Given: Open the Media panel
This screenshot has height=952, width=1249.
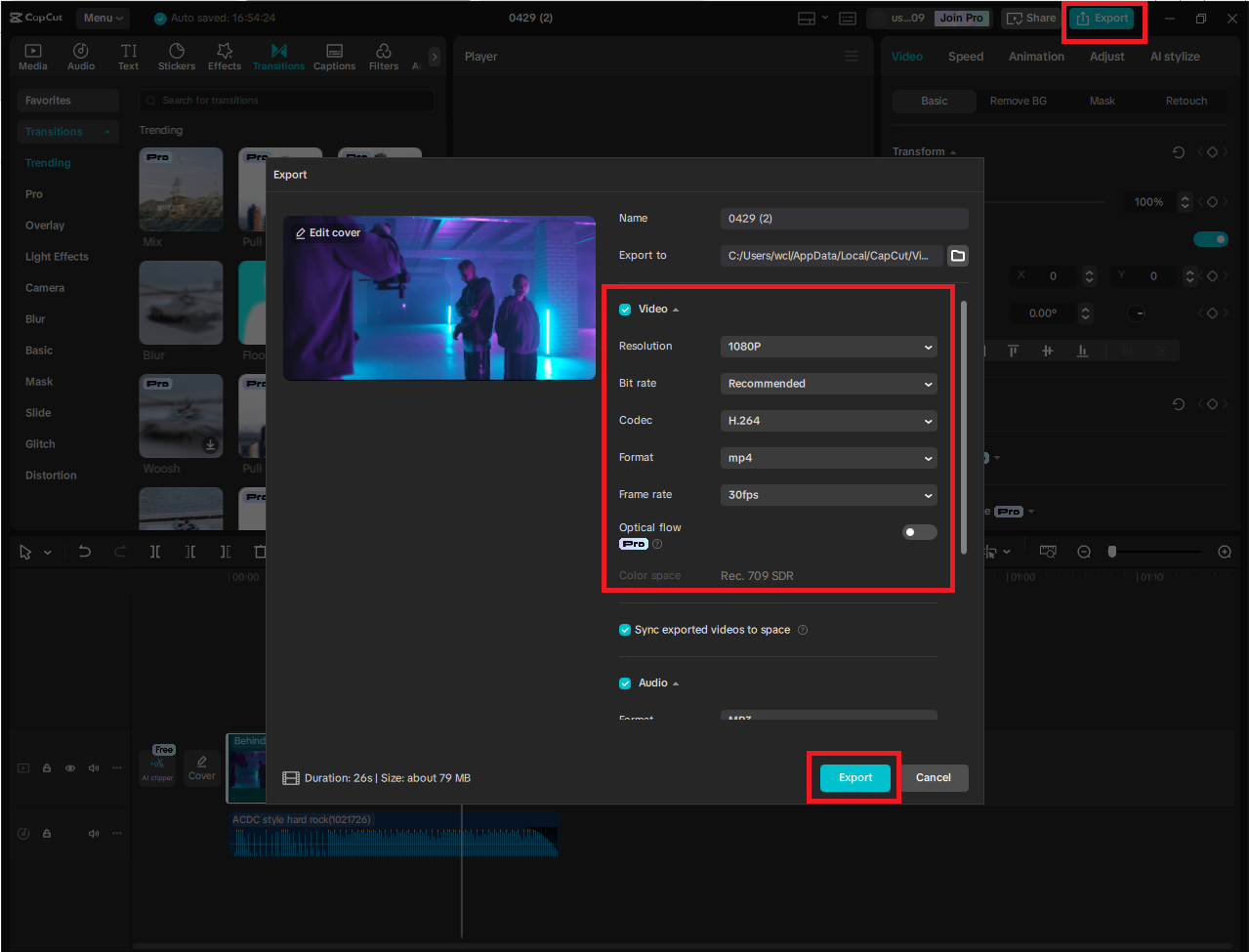Looking at the screenshot, I should 33,57.
